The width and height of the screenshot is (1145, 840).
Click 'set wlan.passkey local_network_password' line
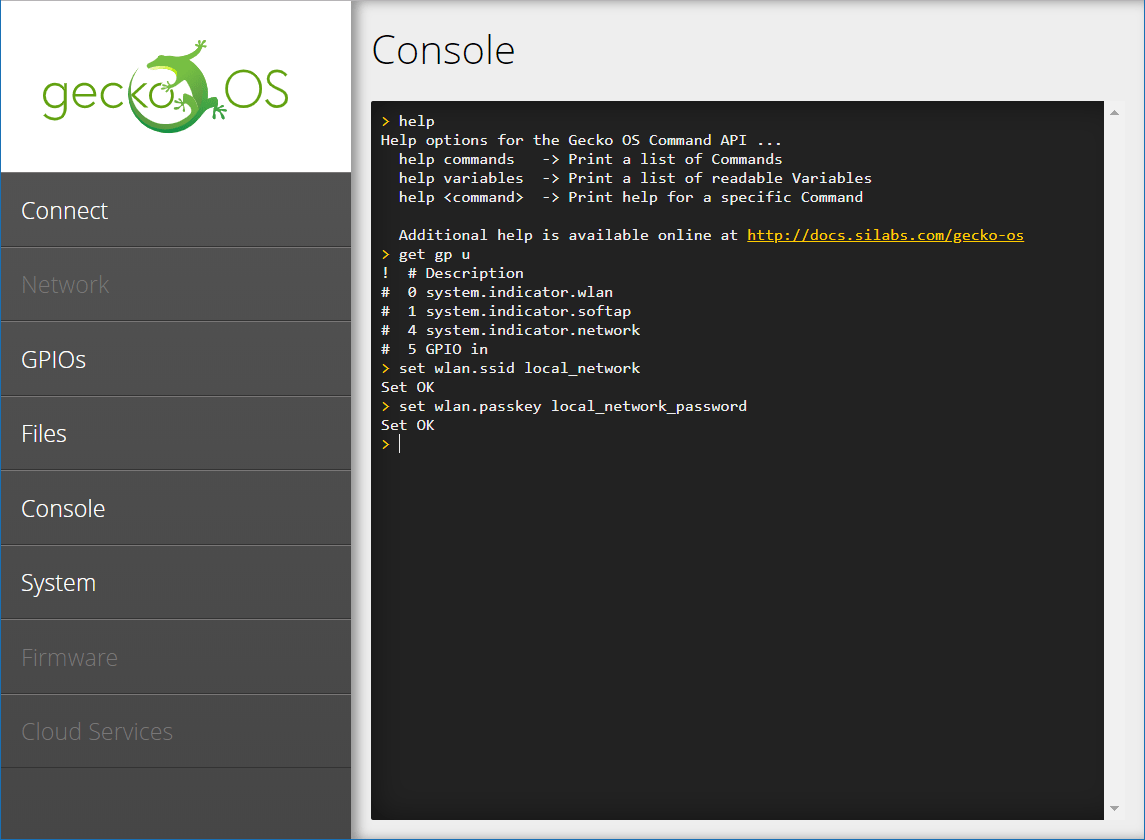[564, 406]
